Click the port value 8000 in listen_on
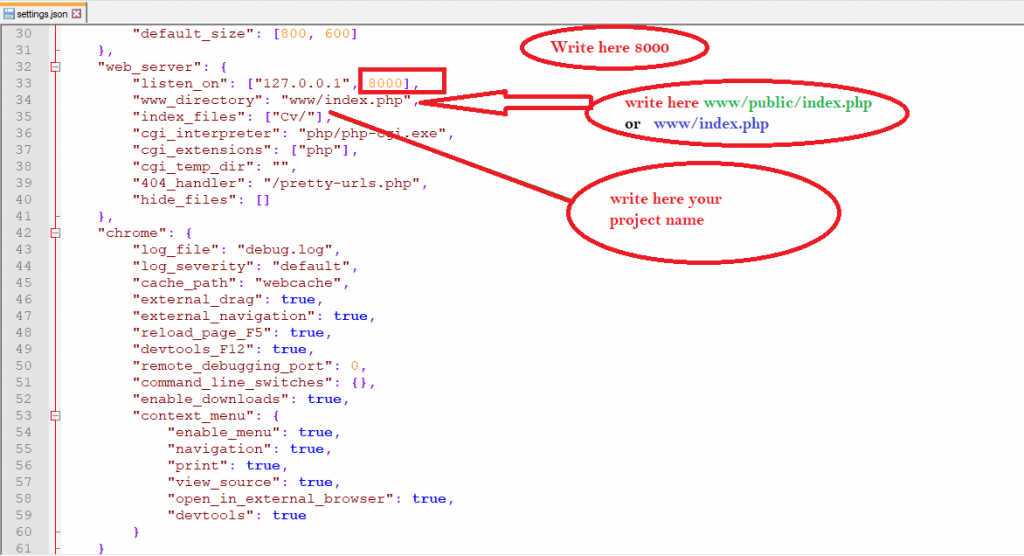The image size is (1024, 556). coord(384,83)
